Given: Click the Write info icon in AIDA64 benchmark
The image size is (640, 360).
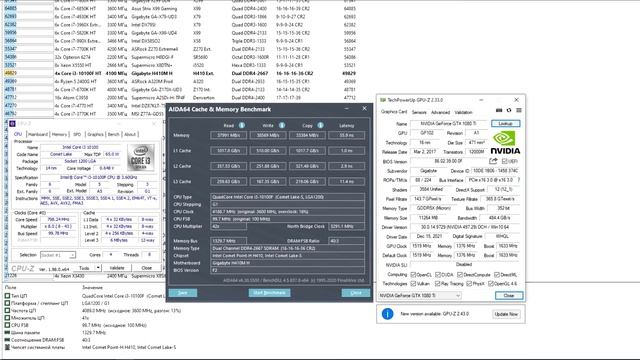Looking at the screenshot, I should pyautogui.click(x=282, y=125).
